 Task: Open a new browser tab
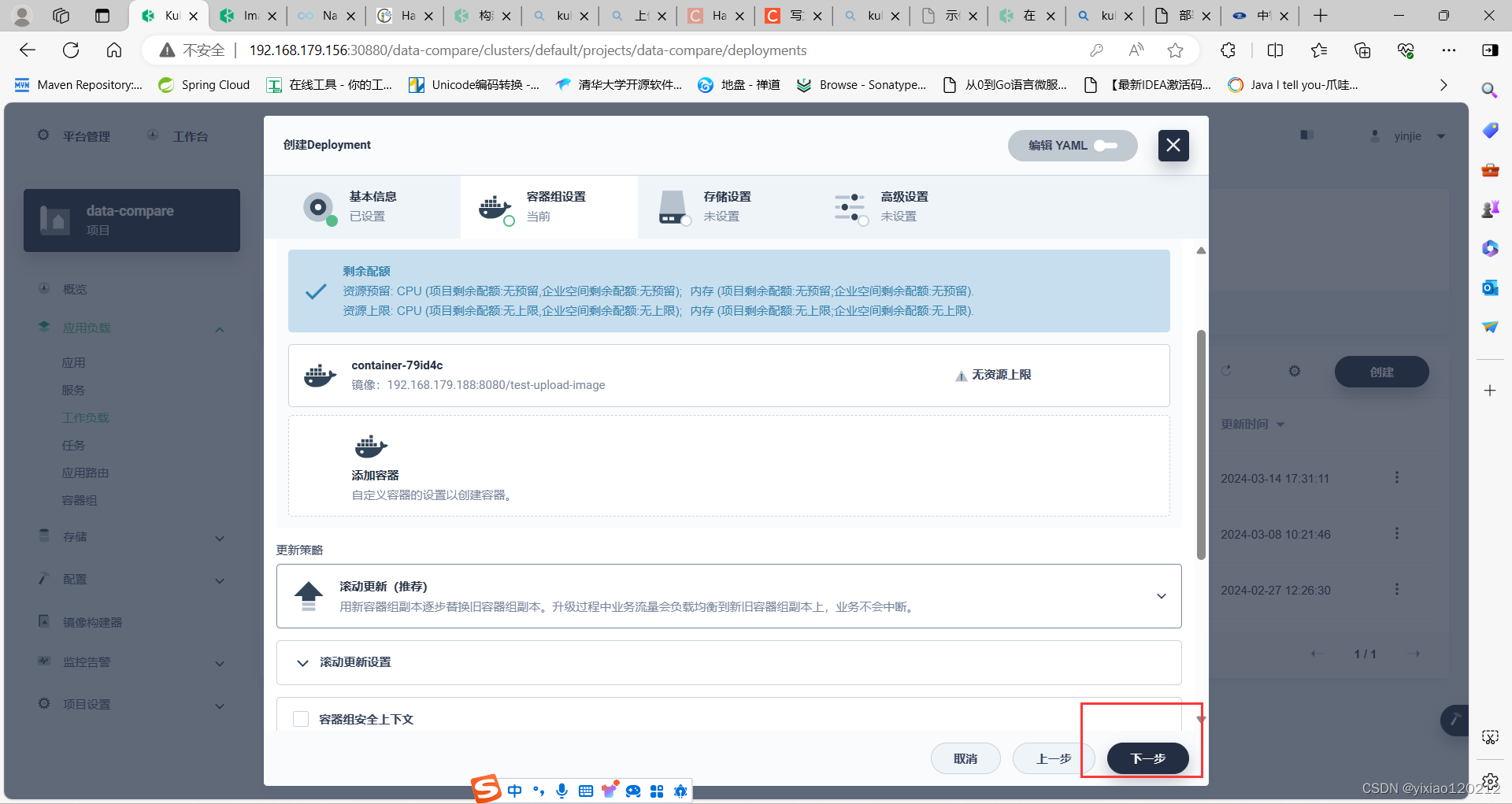pos(1321,16)
